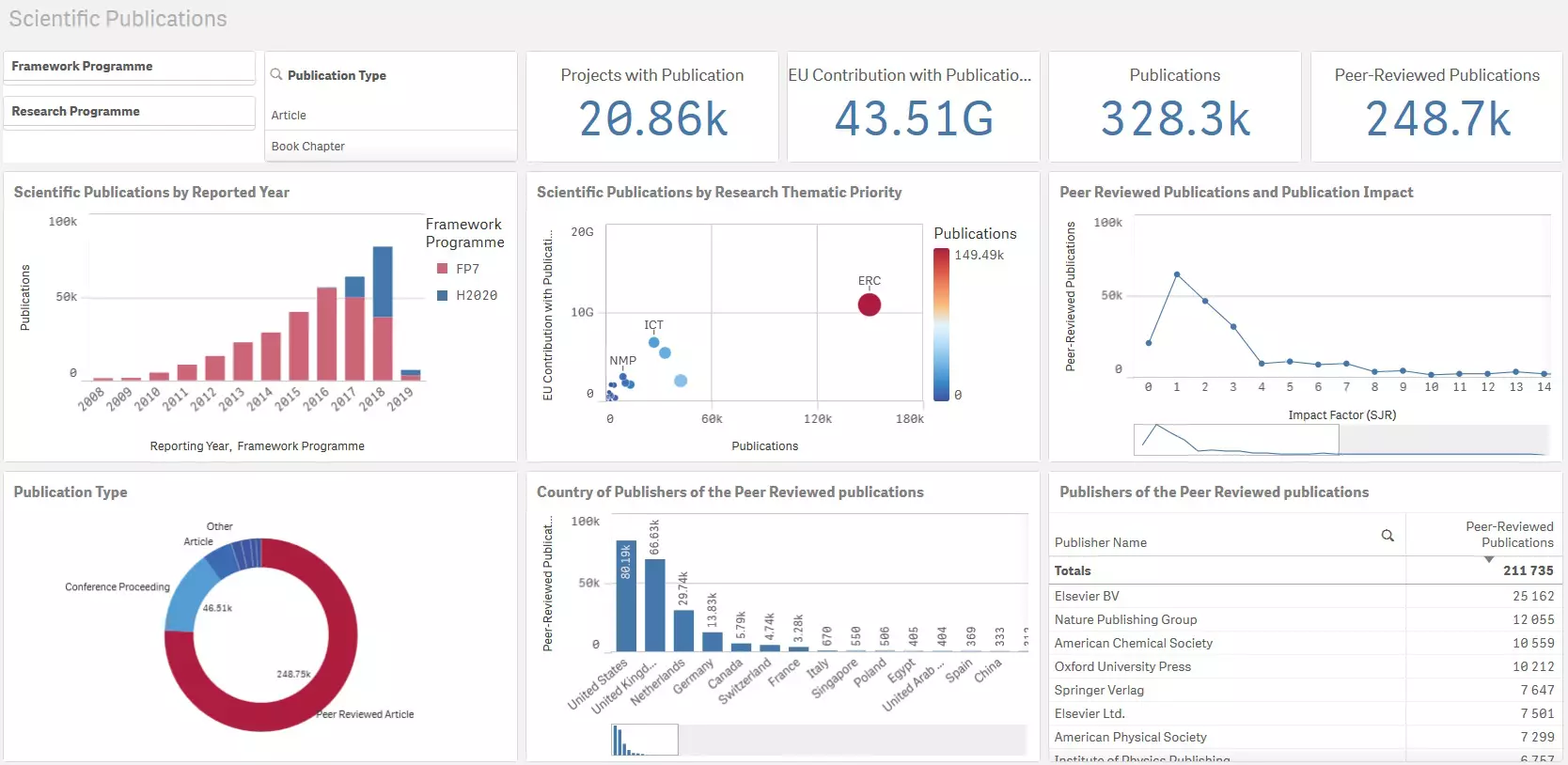Click the FP7 legend color square

tap(442, 269)
